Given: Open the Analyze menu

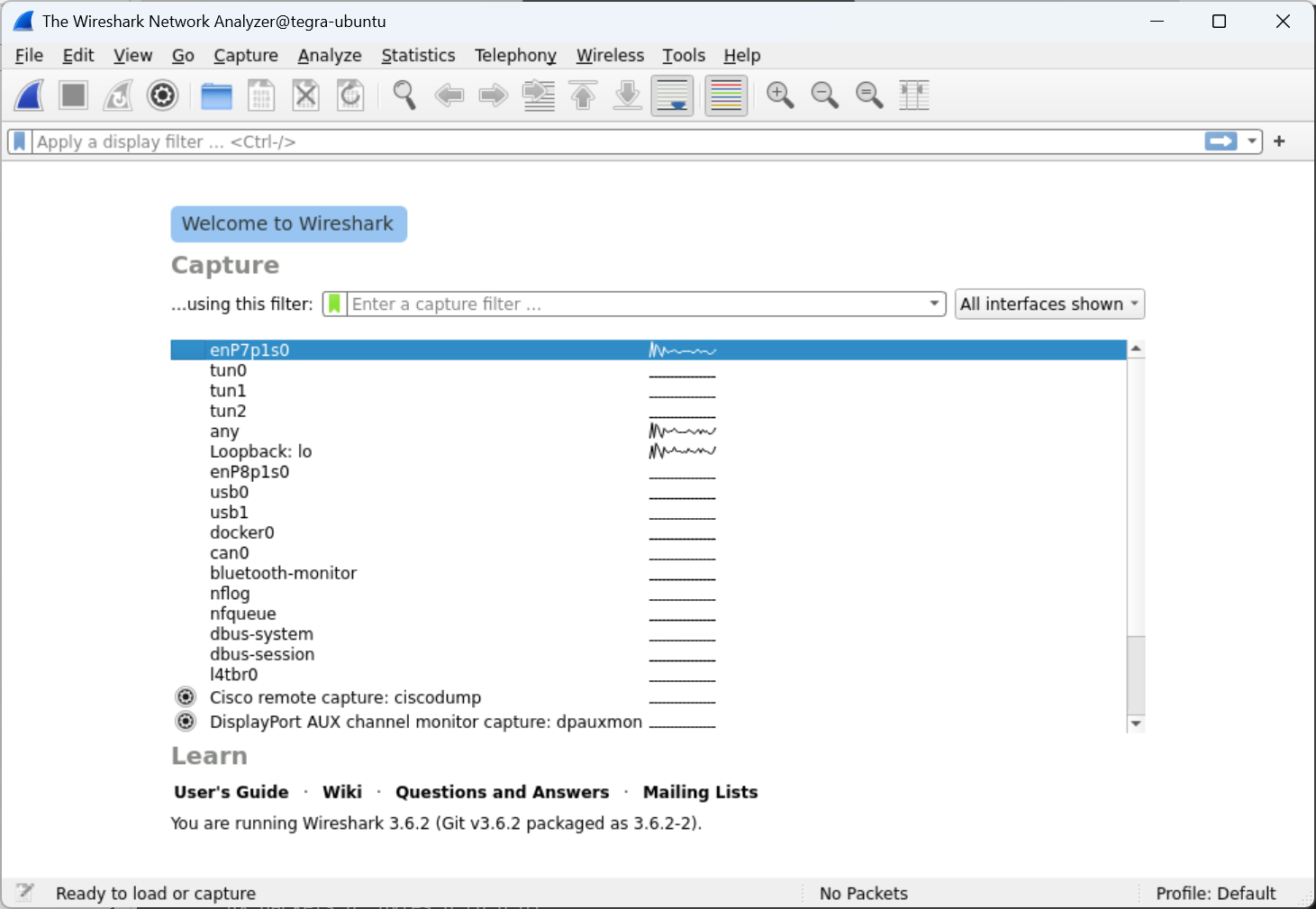Looking at the screenshot, I should click(330, 55).
